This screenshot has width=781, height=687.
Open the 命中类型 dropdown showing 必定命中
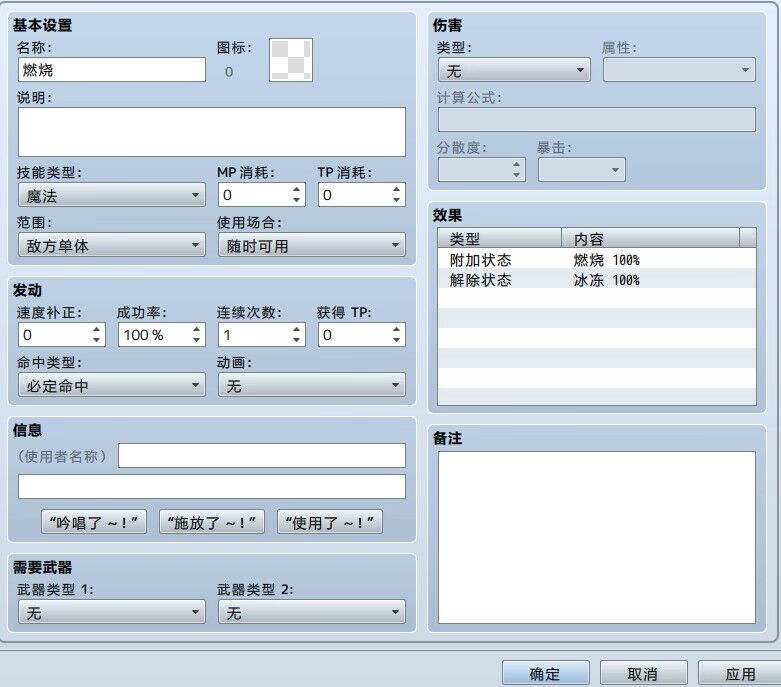coord(112,385)
